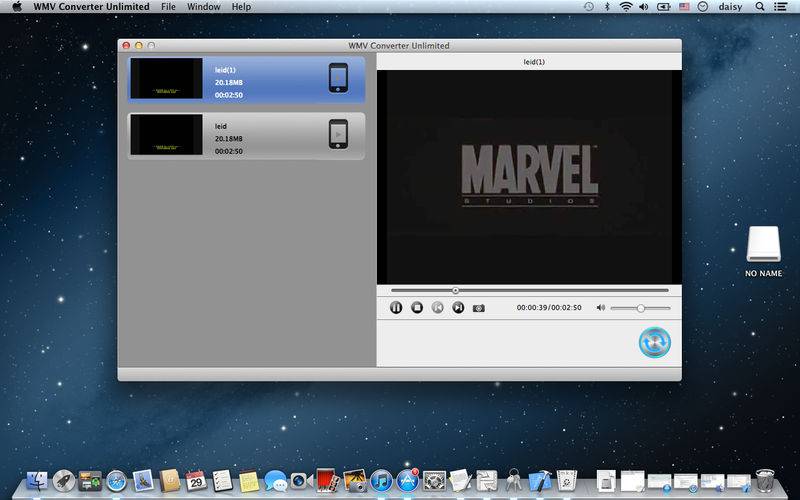The width and height of the screenshot is (800, 500).
Task: Click the battery status icon
Action: 663,7
